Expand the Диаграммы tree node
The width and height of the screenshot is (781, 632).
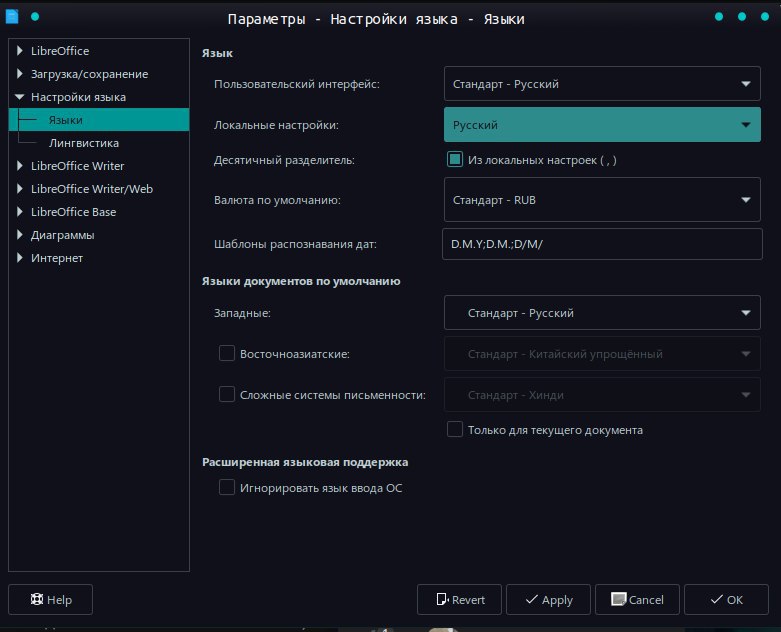pos(19,235)
